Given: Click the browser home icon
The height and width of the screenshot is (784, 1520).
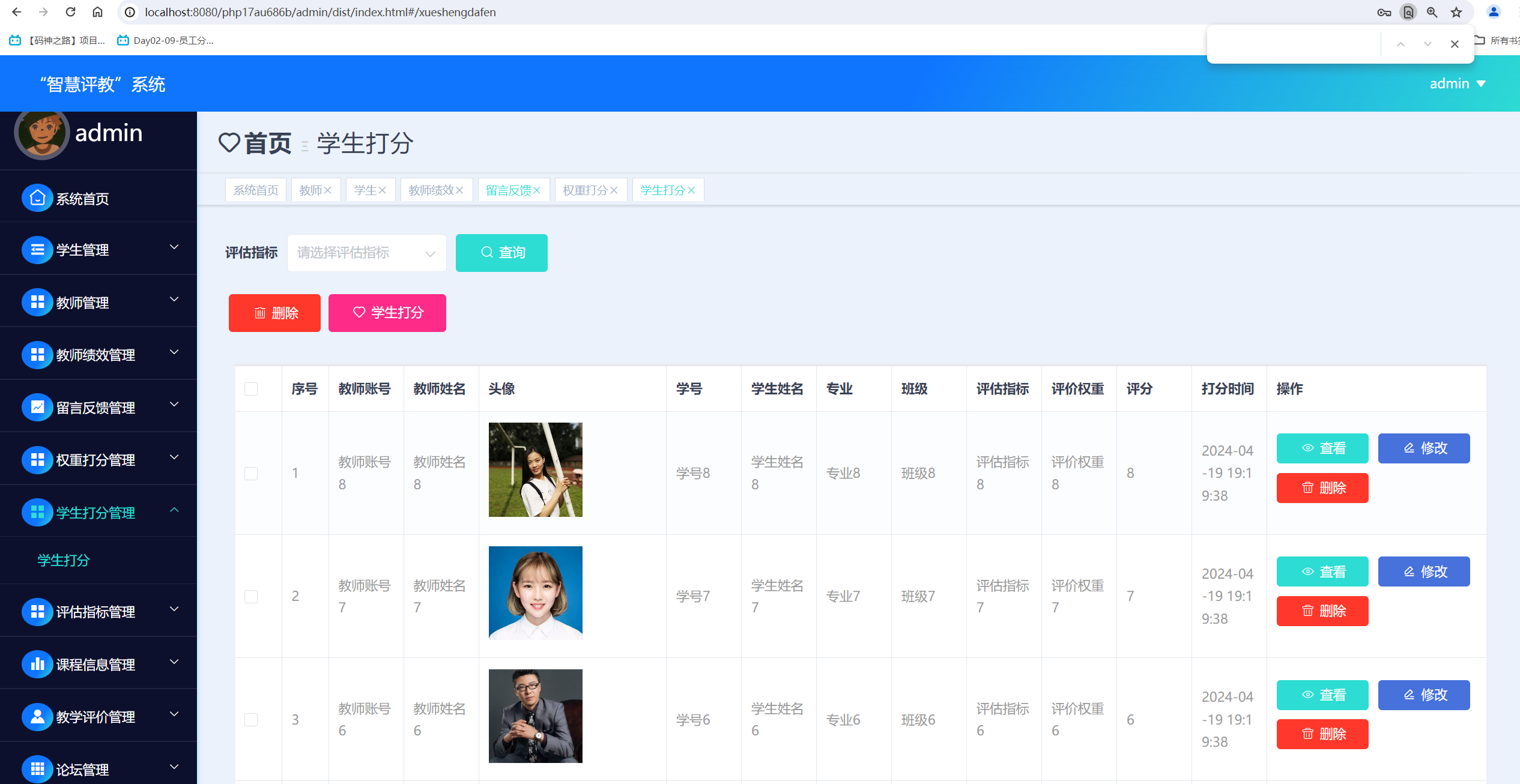Looking at the screenshot, I should 97,12.
